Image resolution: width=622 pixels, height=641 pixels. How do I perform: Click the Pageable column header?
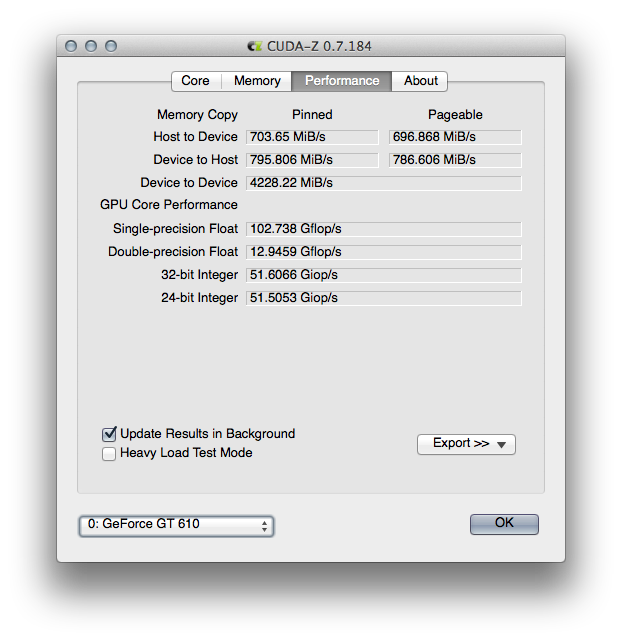pos(455,115)
